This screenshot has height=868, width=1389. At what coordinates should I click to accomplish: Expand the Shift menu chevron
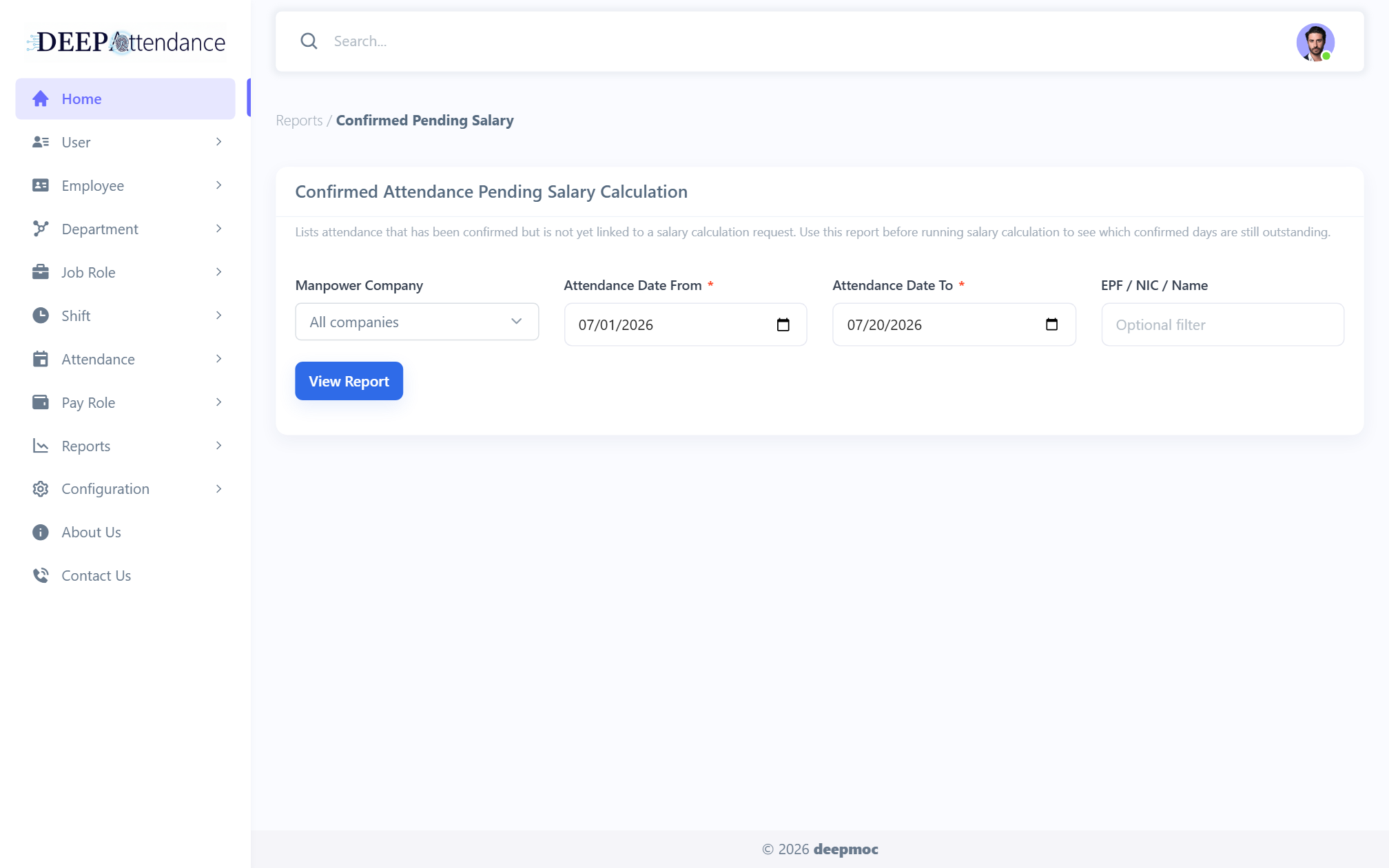coord(219,316)
